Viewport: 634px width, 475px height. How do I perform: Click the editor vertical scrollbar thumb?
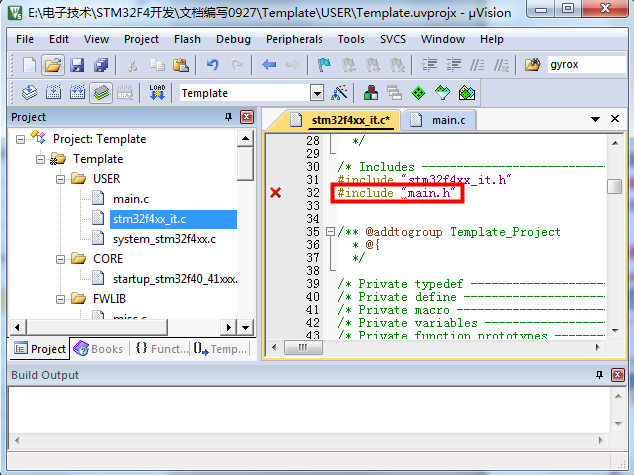point(615,187)
